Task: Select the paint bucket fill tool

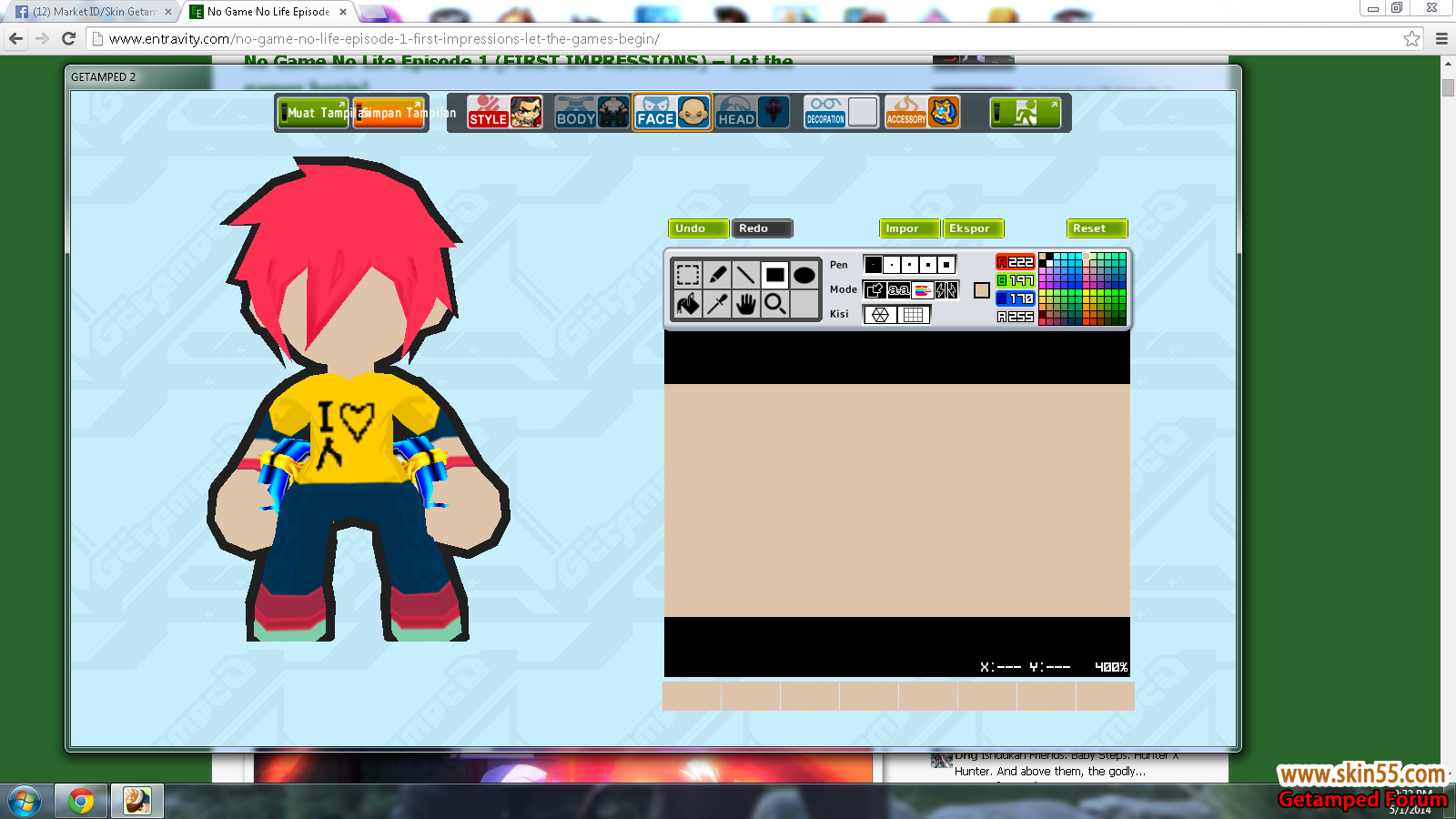Action: tap(688, 304)
